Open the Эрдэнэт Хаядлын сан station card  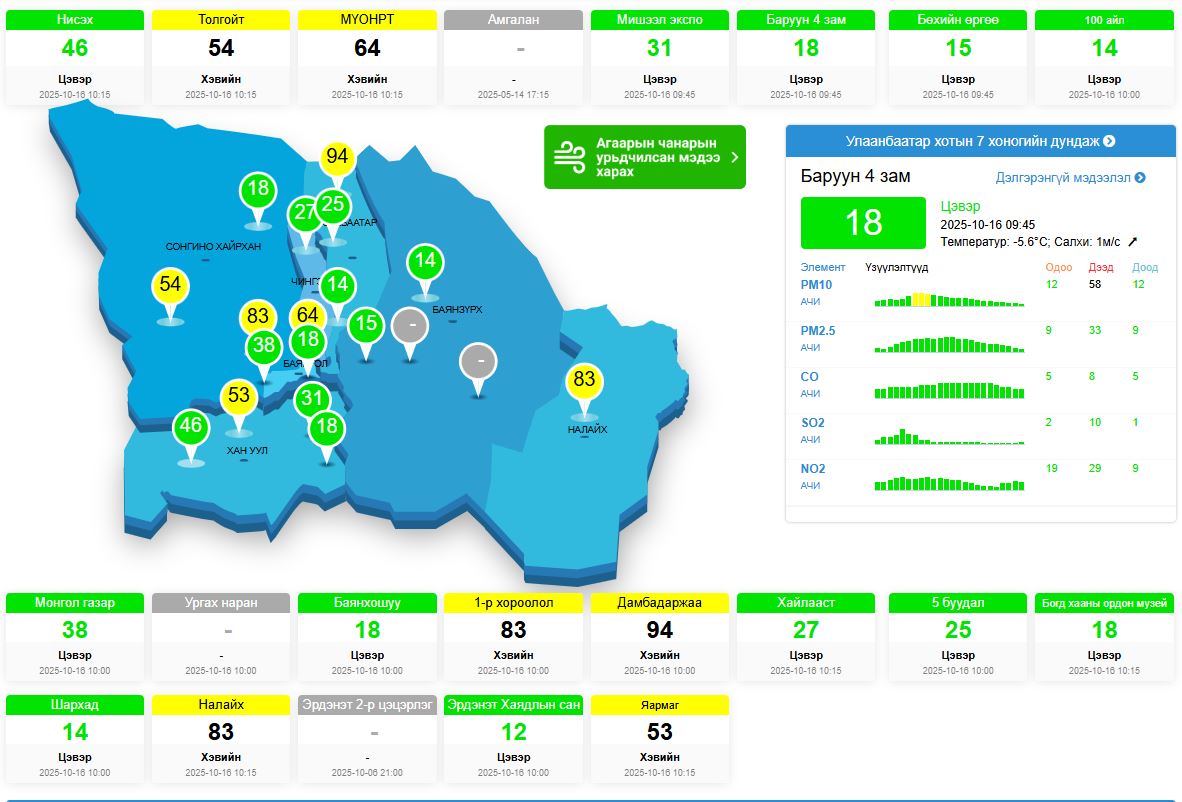point(513,739)
